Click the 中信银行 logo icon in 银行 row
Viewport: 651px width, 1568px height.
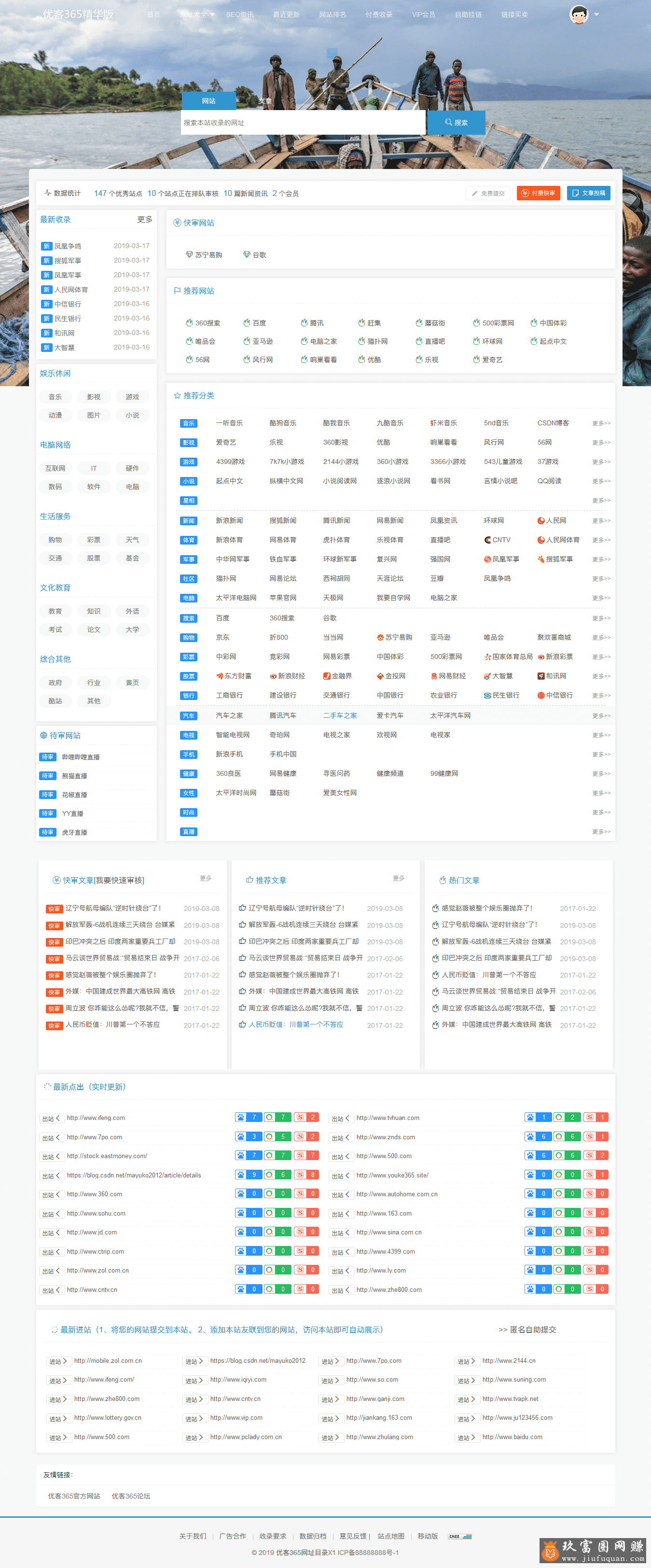pos(541,695)
